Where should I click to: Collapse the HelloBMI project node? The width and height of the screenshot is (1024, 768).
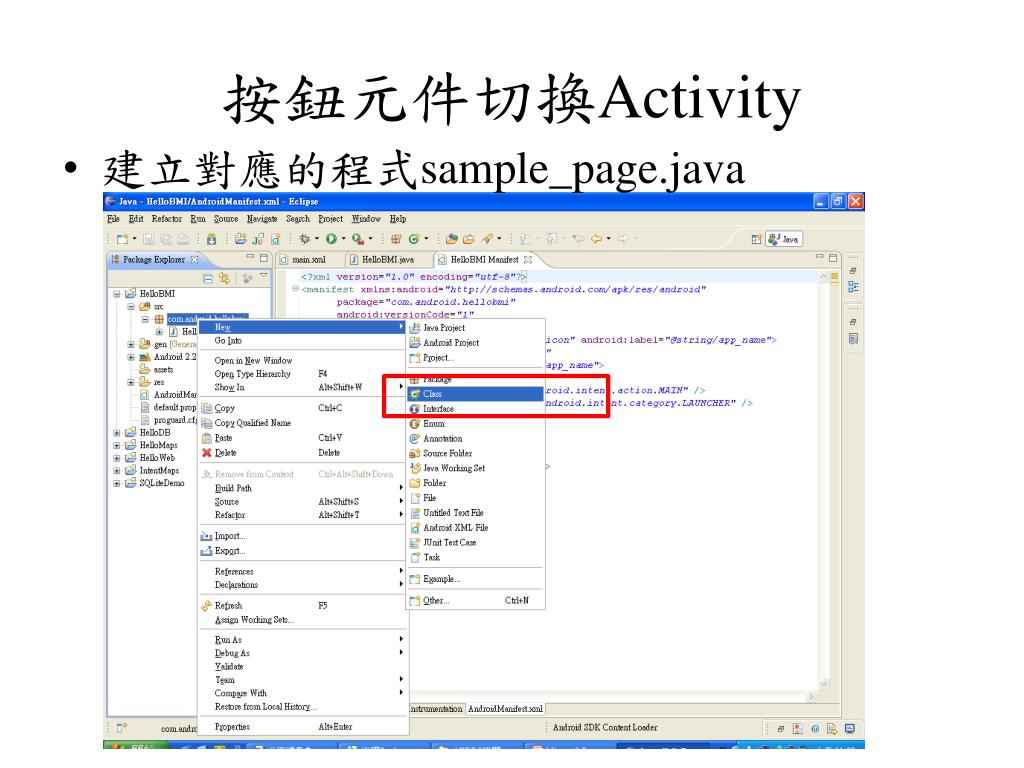(x=117, y=294)
